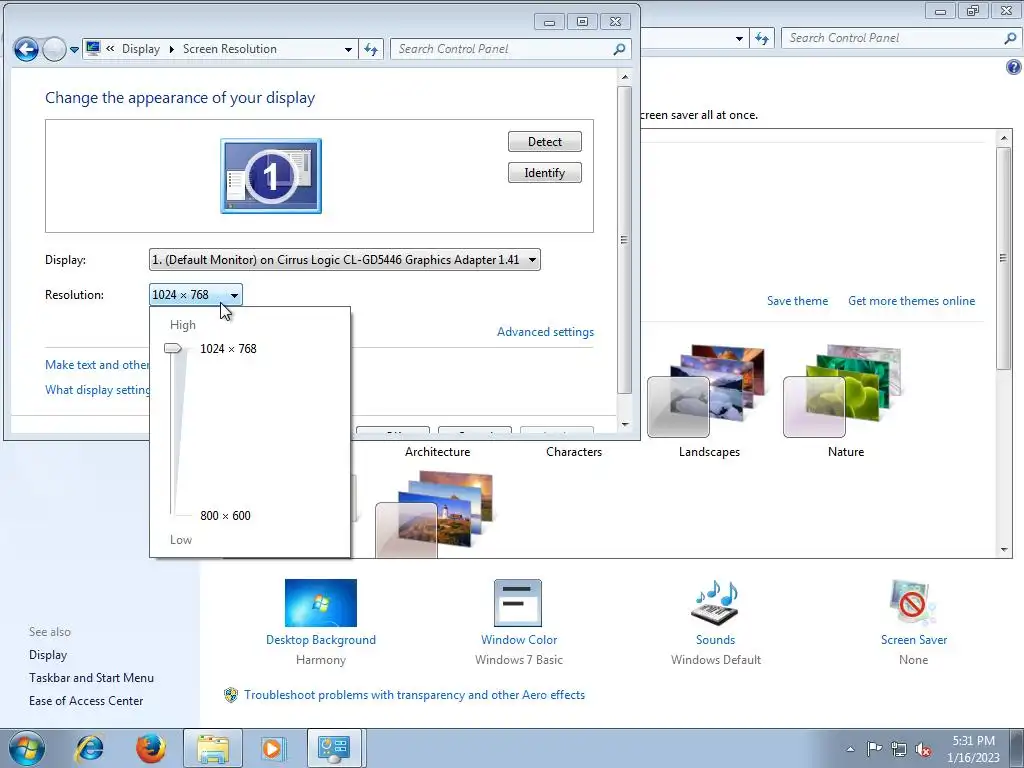Open Advanced settings link
The height and width of the screenshot is (768, 1024).
coord(545,332)
